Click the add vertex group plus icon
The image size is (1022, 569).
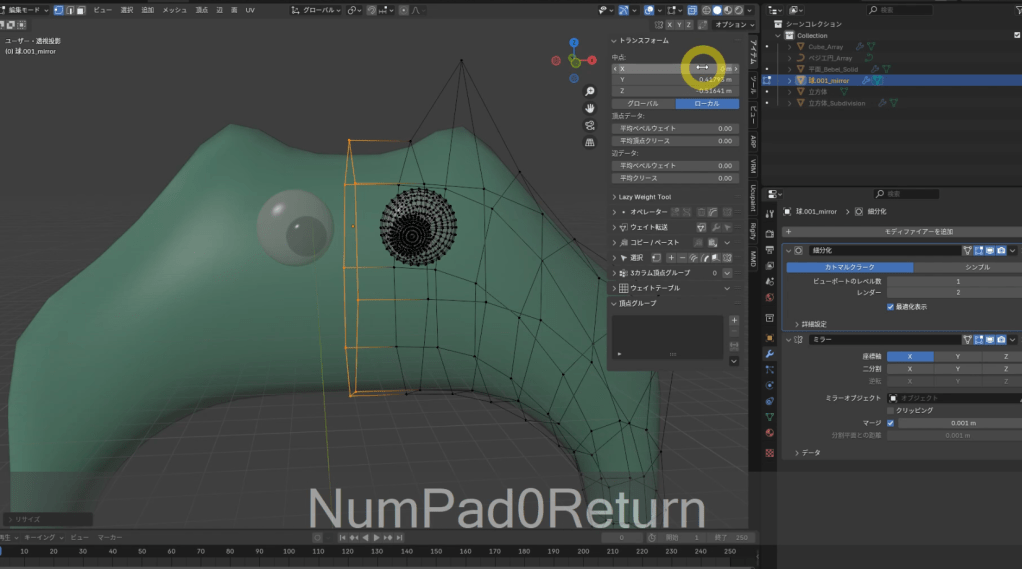pyautogui.click(x=734, y=321)
